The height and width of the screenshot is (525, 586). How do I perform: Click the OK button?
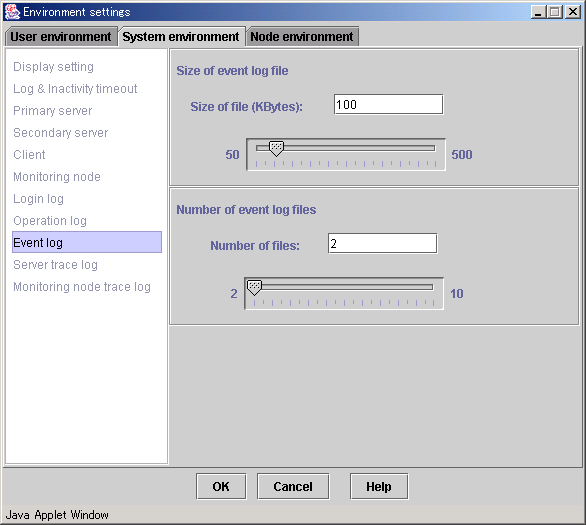221,487
